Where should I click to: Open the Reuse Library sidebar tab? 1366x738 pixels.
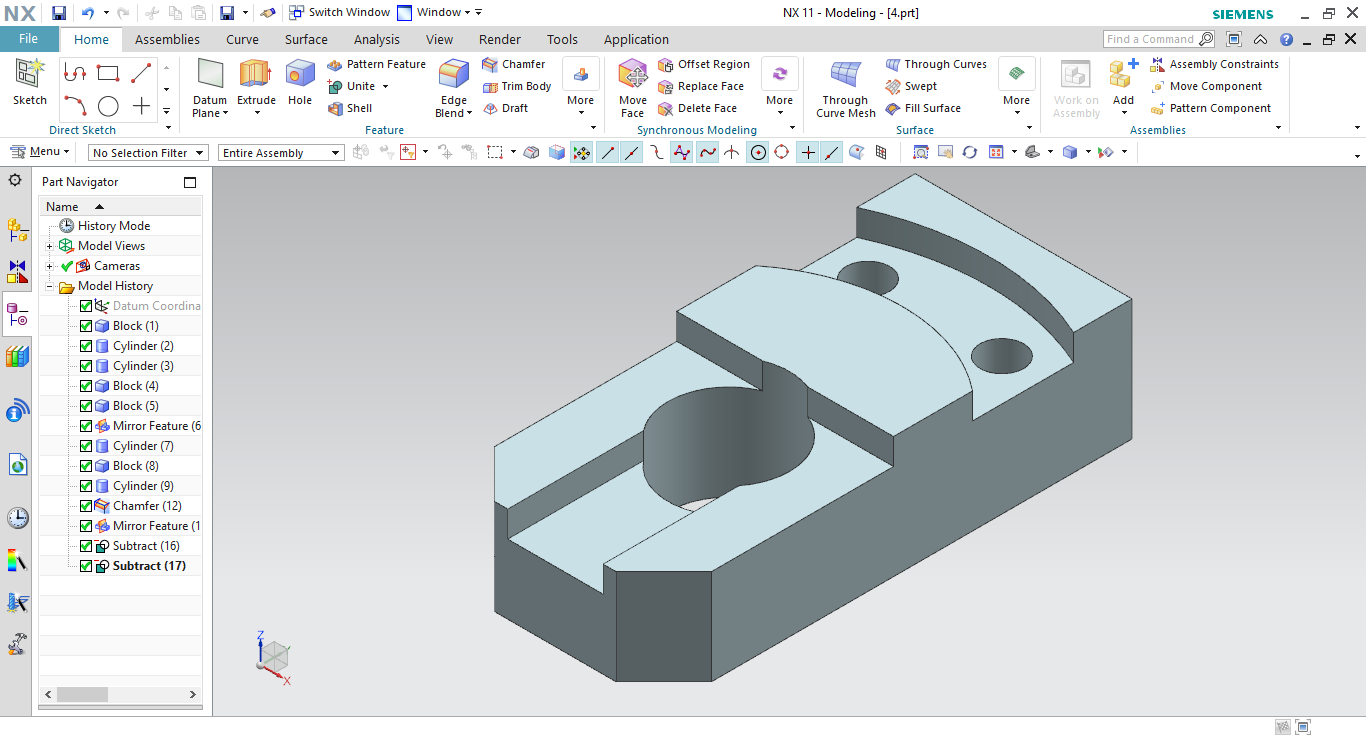(x=17, y=356)
